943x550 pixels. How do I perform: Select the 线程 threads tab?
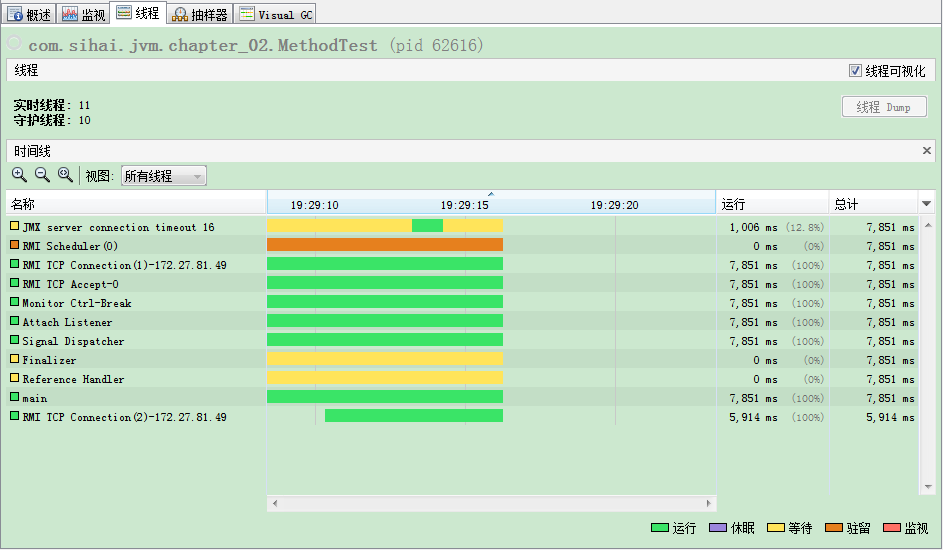tap(138, 13)
